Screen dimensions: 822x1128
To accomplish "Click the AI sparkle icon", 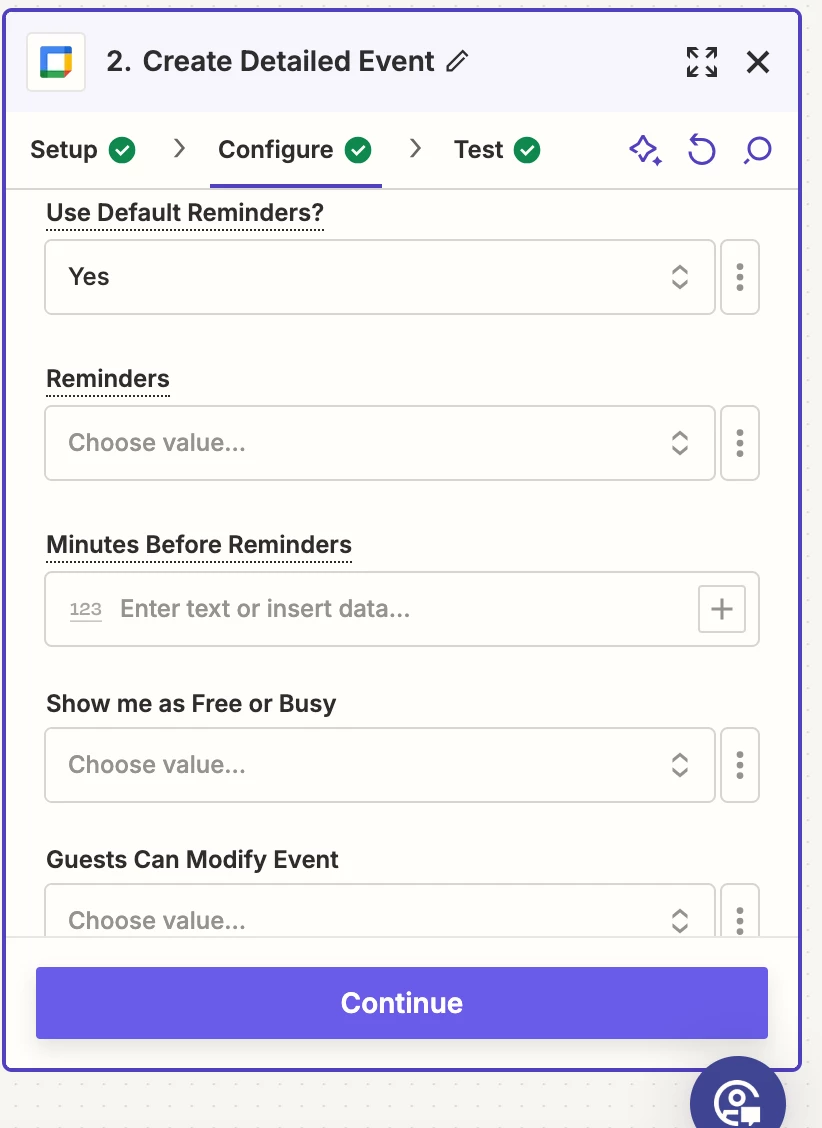I will tap(645, 151).
